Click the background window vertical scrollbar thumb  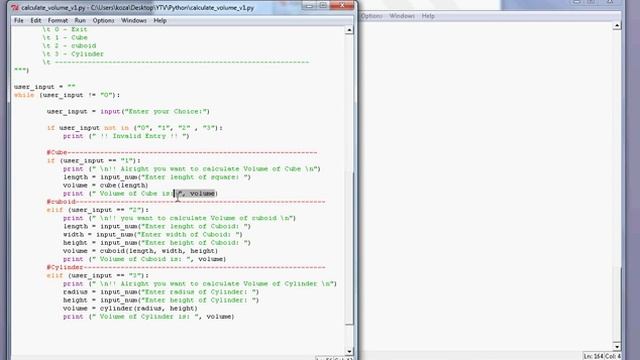point(617,304)
